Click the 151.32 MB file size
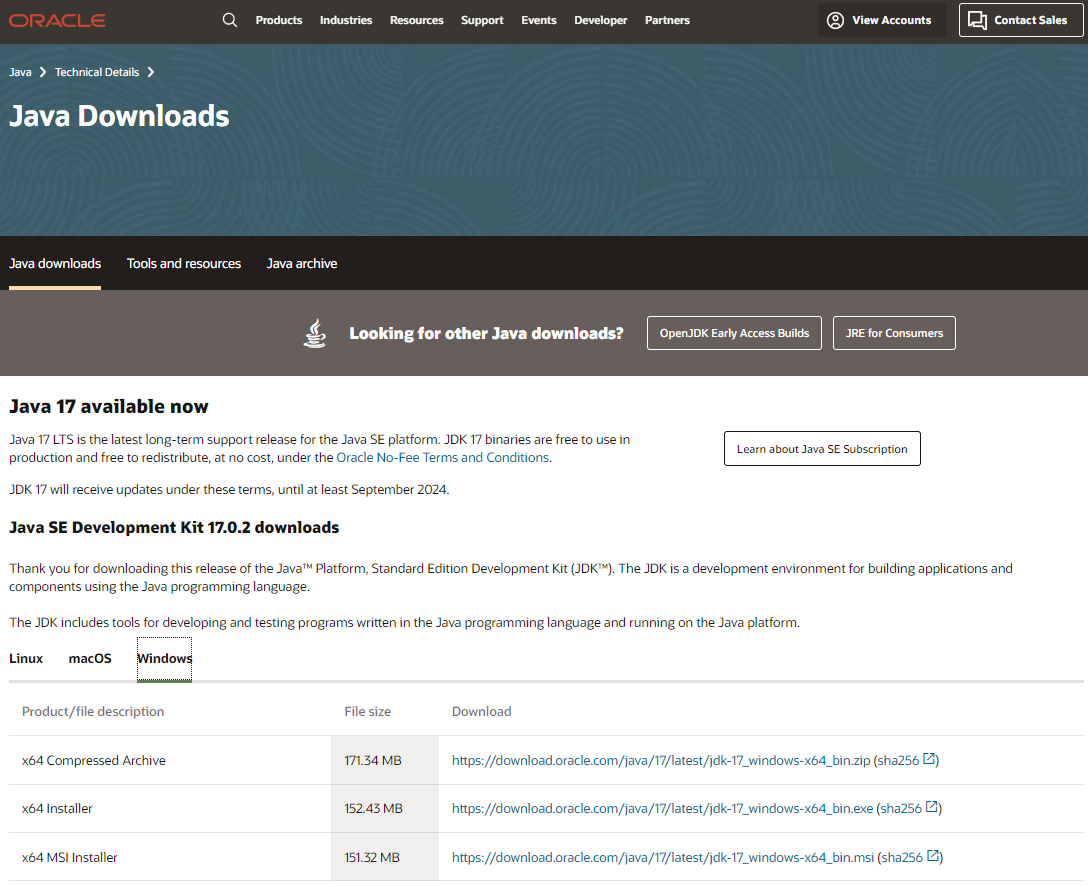The width and height of the screenshot is (1088, 886). [x=372, y=858]
